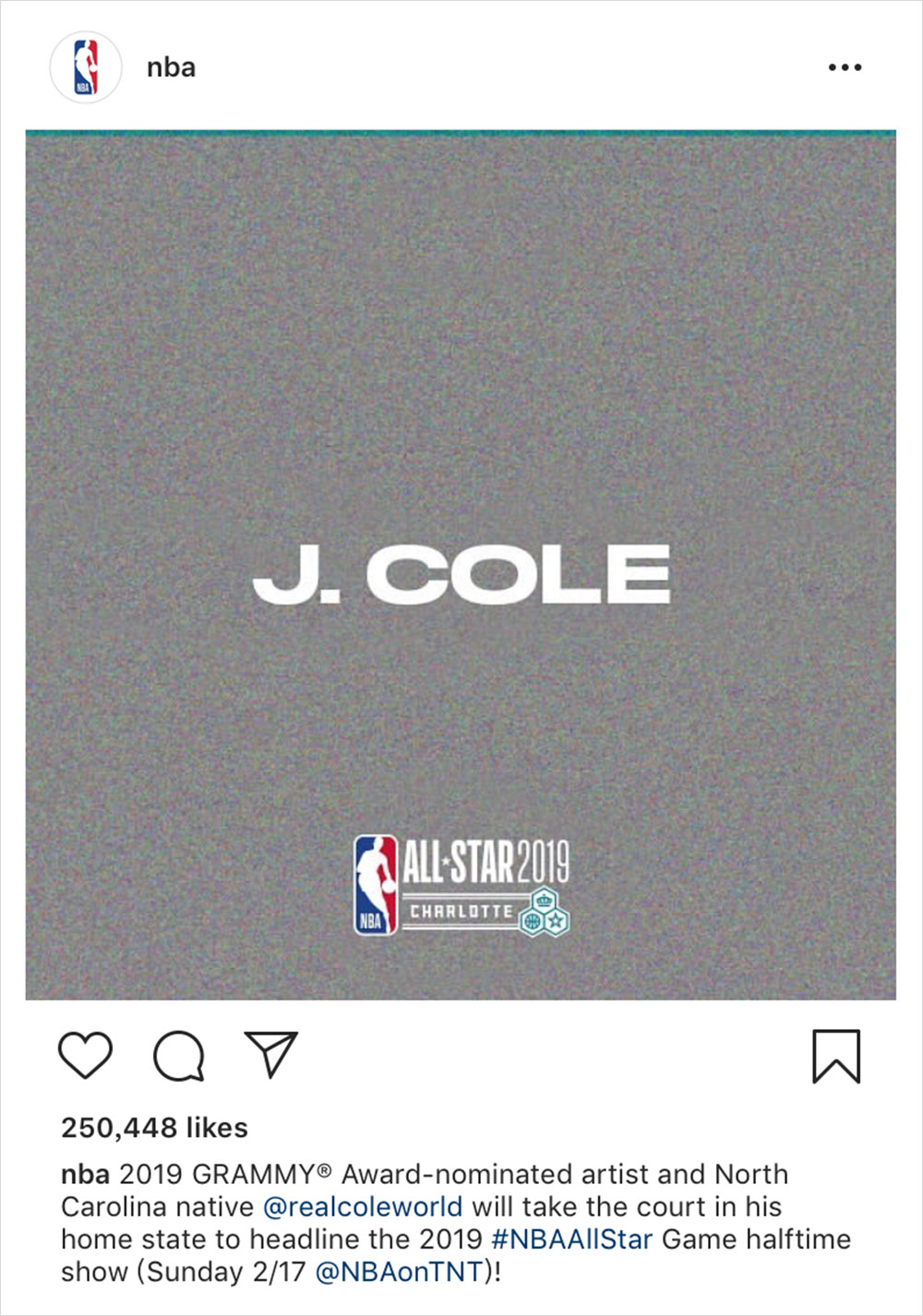Screen dimensions: 923x1316
Task: View the 250,448 likes list
Action: pyautogui.click(x=154, y=1128)
